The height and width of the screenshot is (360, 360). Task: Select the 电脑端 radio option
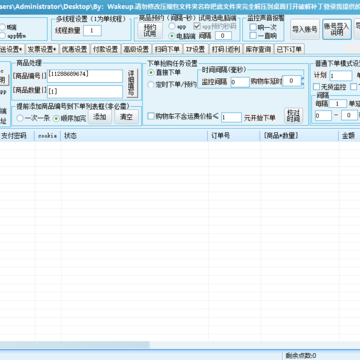172,36
